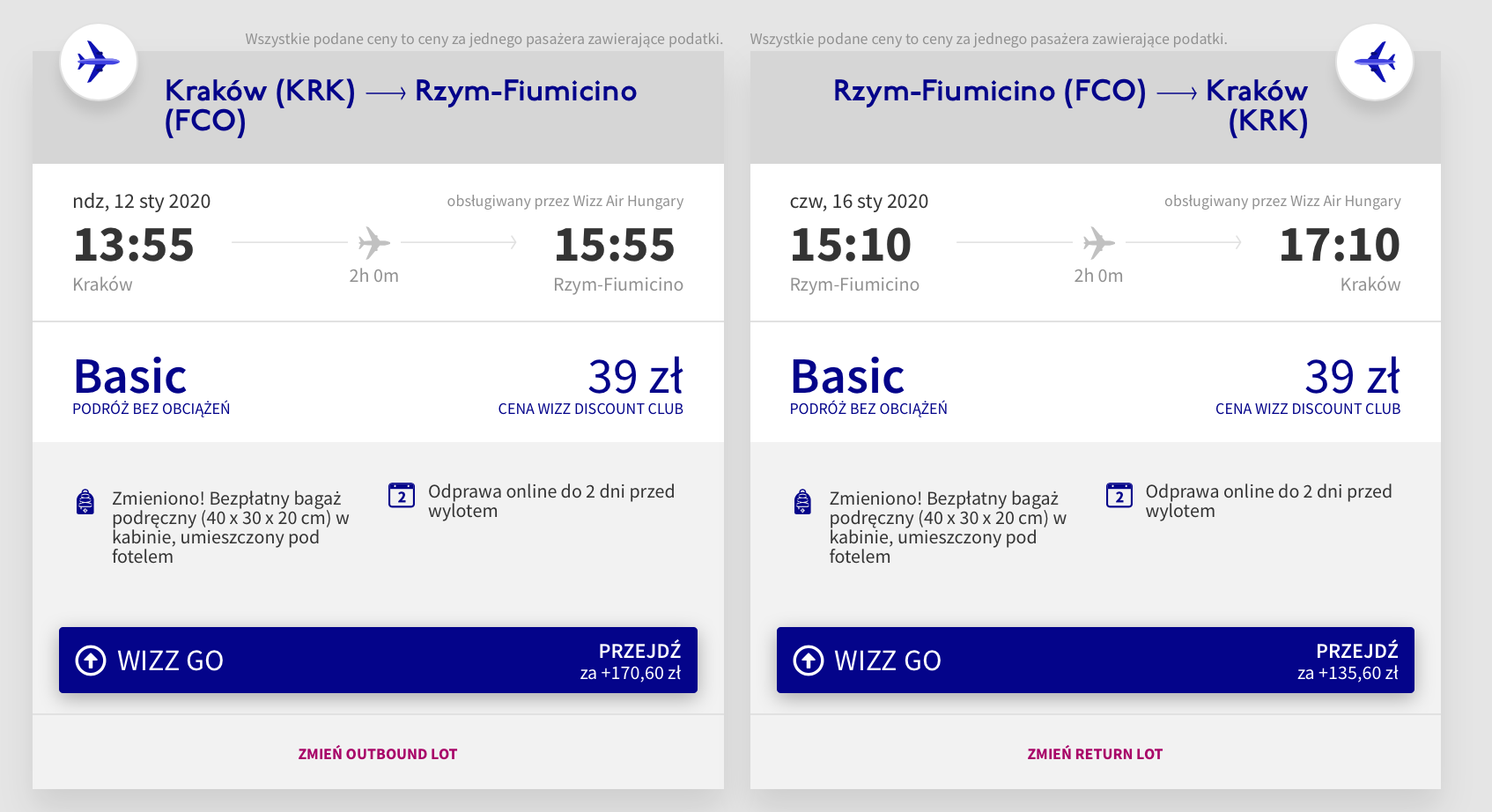Click the upgrade arrow icon in outbound WIZZ GO
The width and height of the screenshot is (1492, 812).
coord(91,661)
